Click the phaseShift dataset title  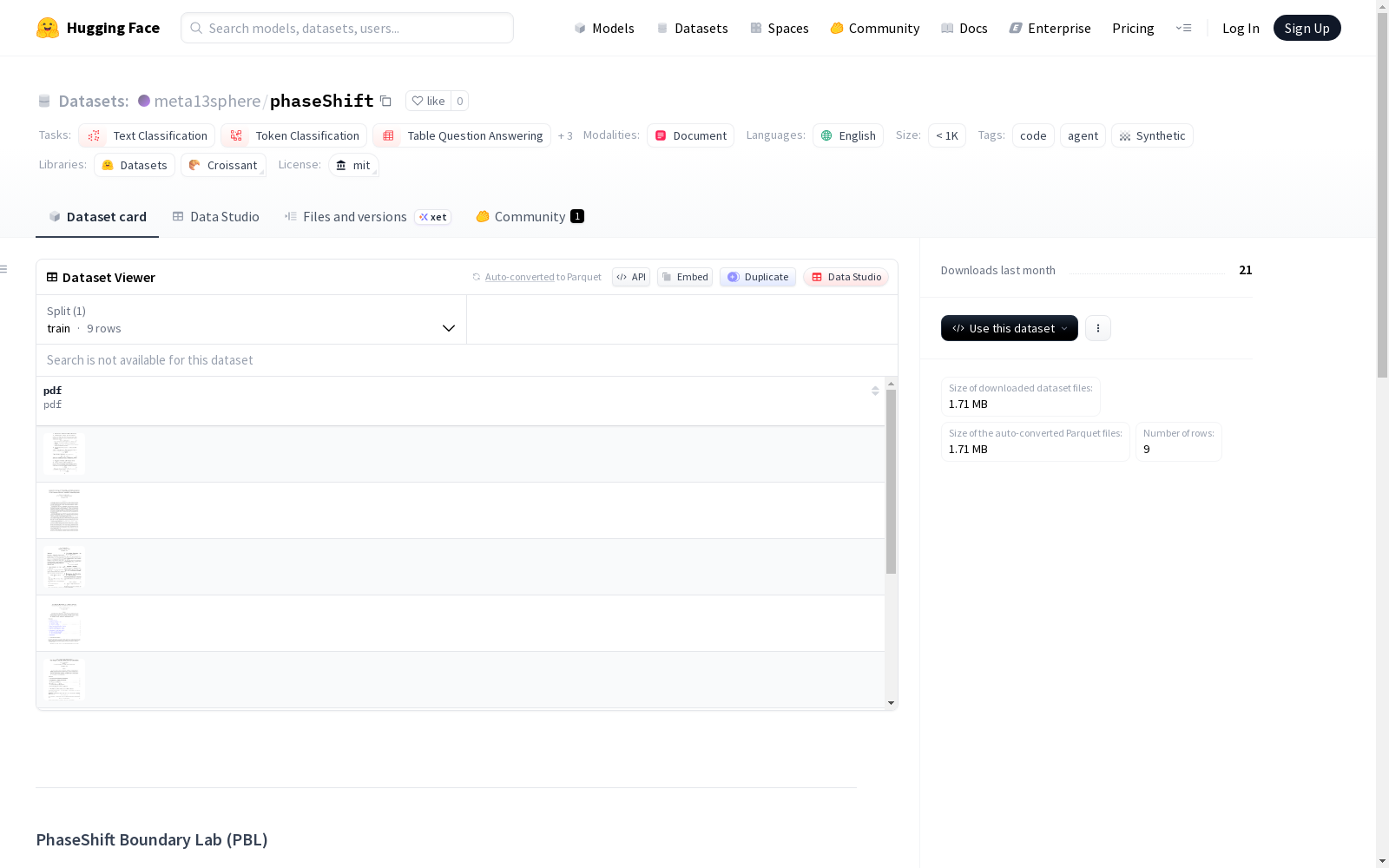(322, 101)
